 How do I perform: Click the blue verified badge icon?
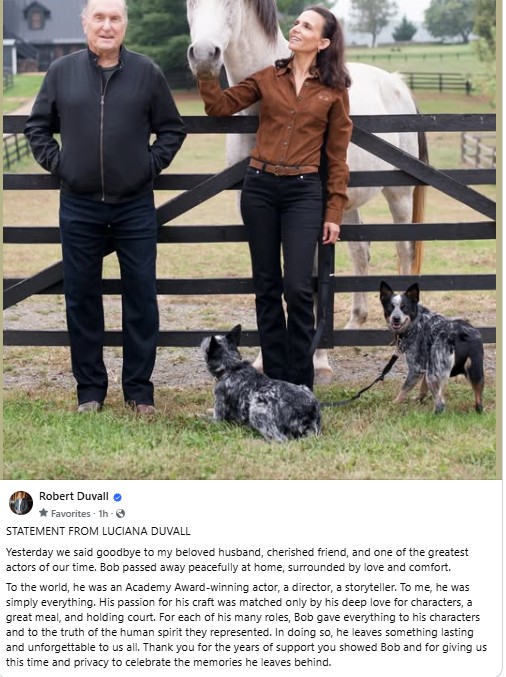[x=117, y=497]
